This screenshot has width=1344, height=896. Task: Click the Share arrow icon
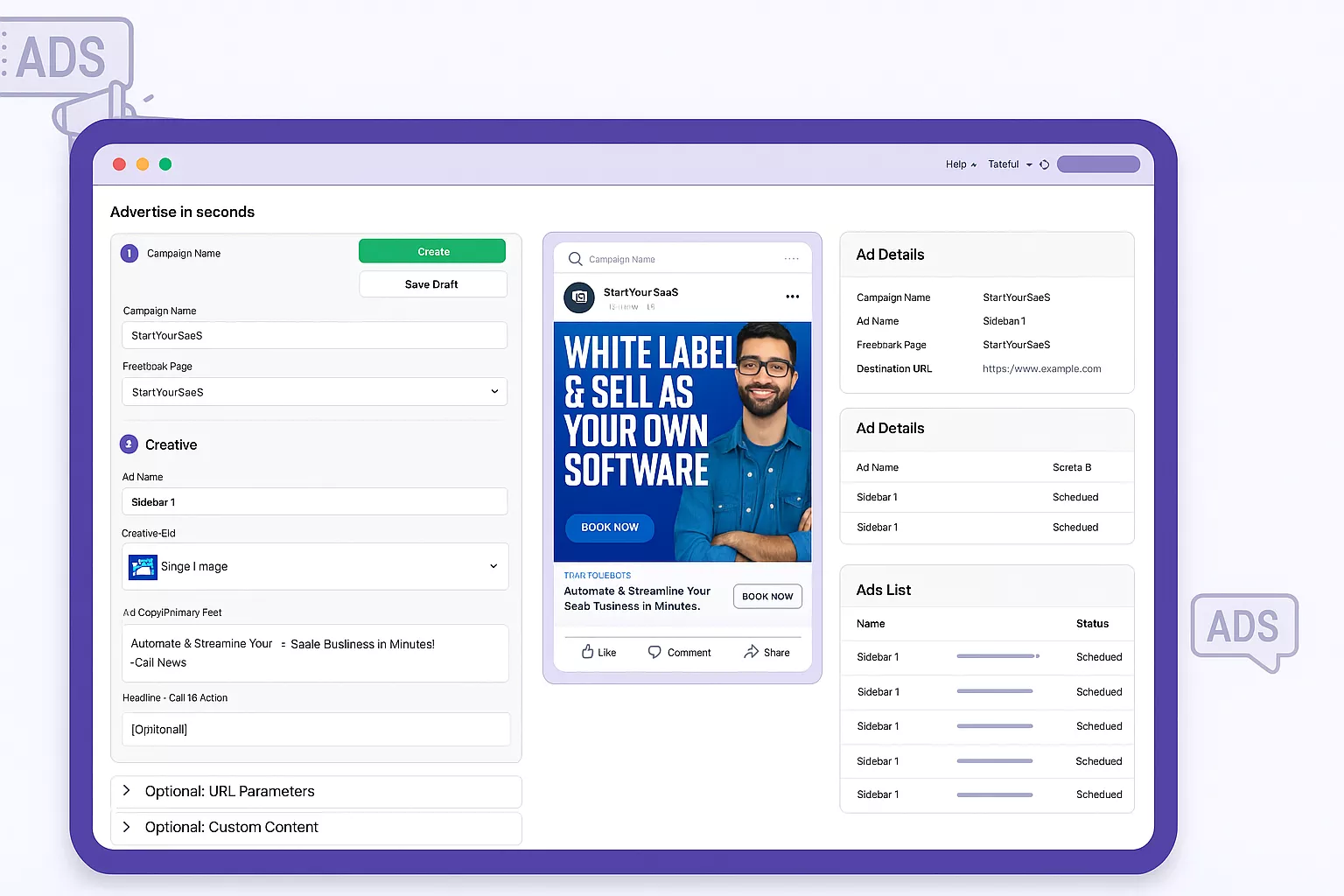coord(751,652)
